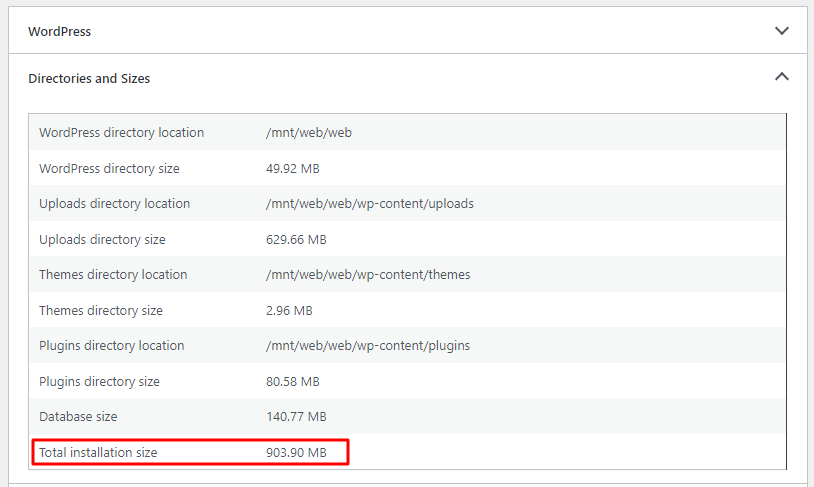The height and width of the screenshot is (487, 814).
Task: Select the WordPress directory location label
Action: coord(121,132)
